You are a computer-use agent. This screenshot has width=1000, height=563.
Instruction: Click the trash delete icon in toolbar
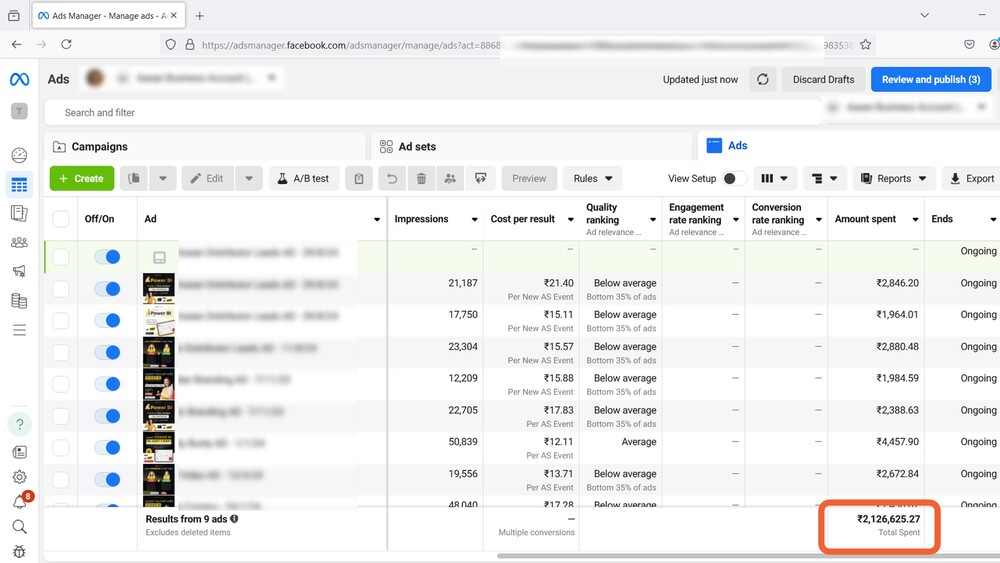click(x=421, y=179)
